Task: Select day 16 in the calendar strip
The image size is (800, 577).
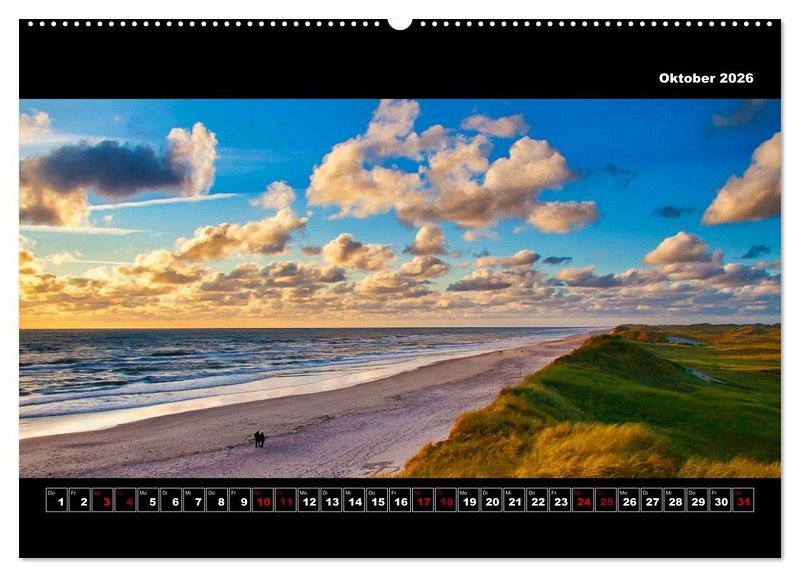Action: click(x=400, y=500)
